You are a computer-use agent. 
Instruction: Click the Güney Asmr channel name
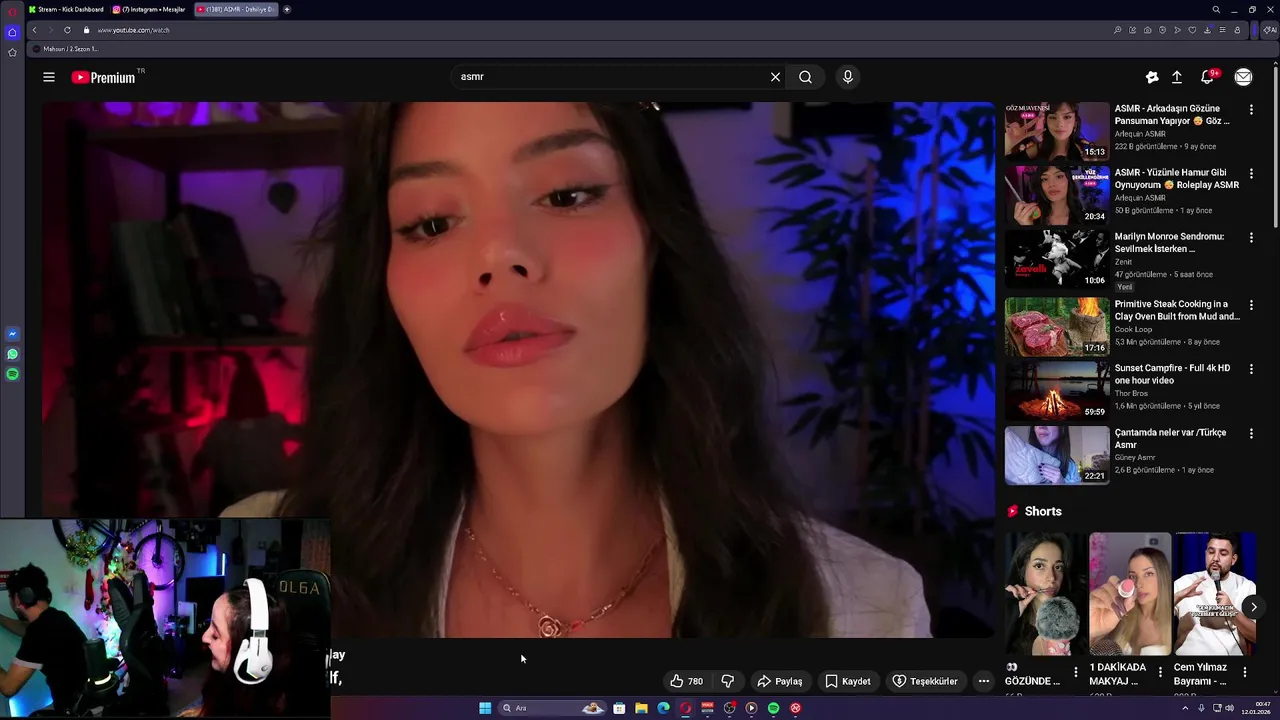click(1135, 458)
